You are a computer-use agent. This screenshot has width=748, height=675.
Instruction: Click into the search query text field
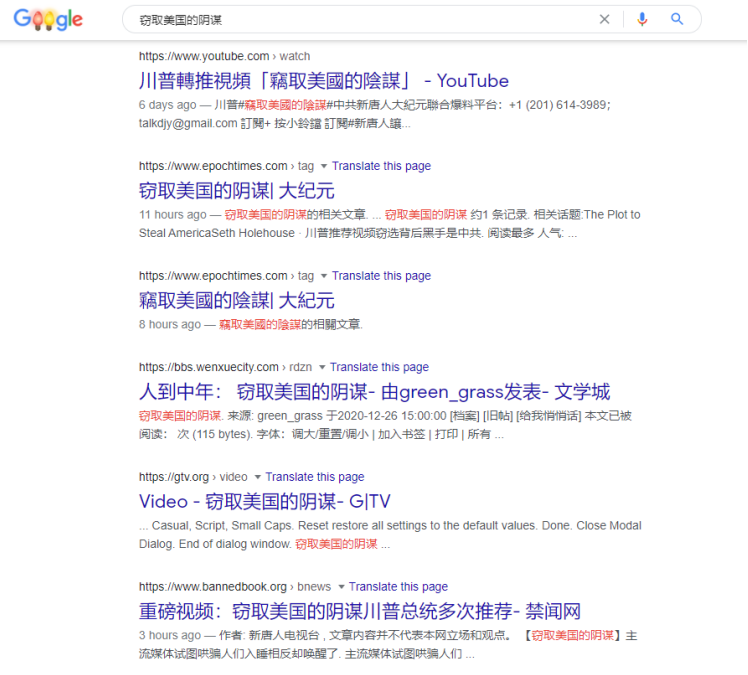[x=363, y=20]
